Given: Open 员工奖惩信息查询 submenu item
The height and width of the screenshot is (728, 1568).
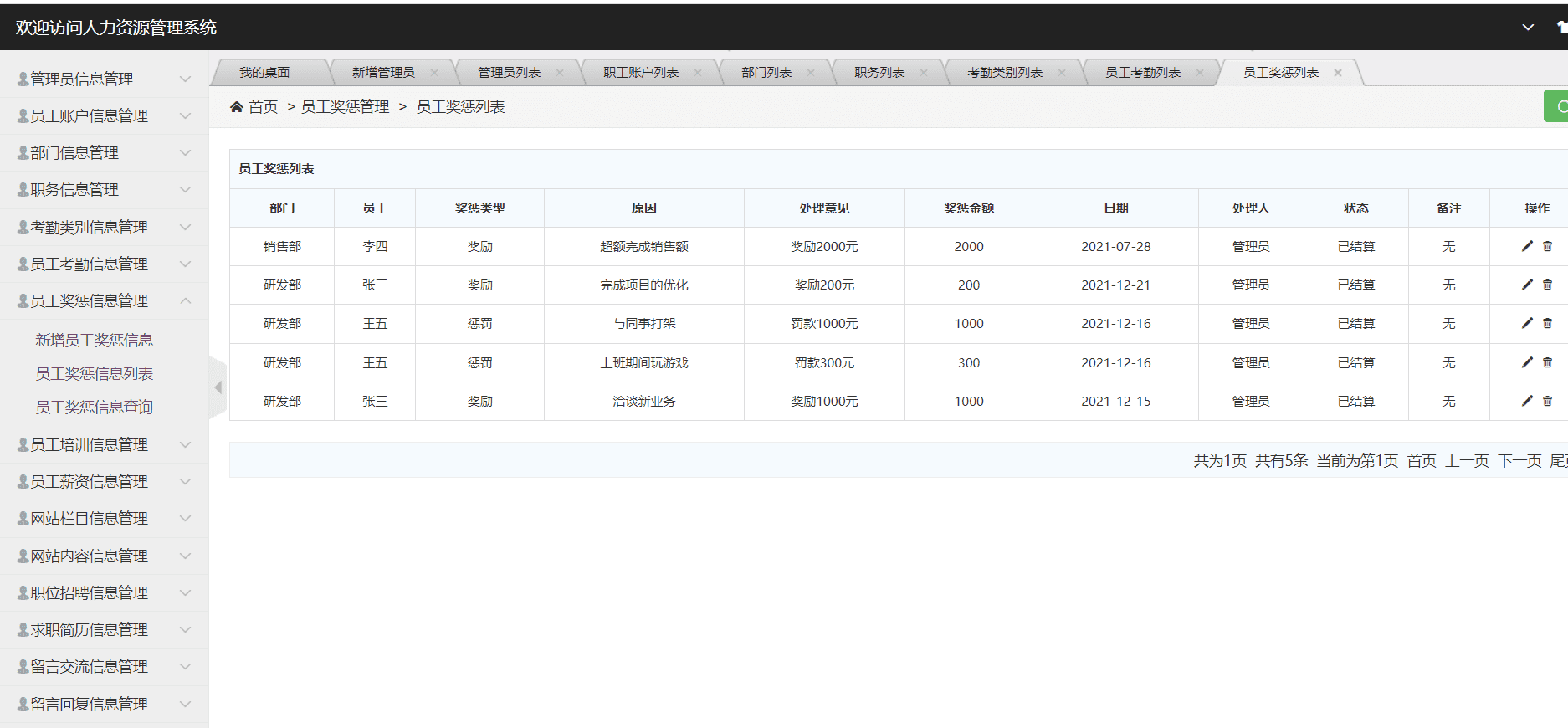Looking at the screenshot, I should coord(94,407).
